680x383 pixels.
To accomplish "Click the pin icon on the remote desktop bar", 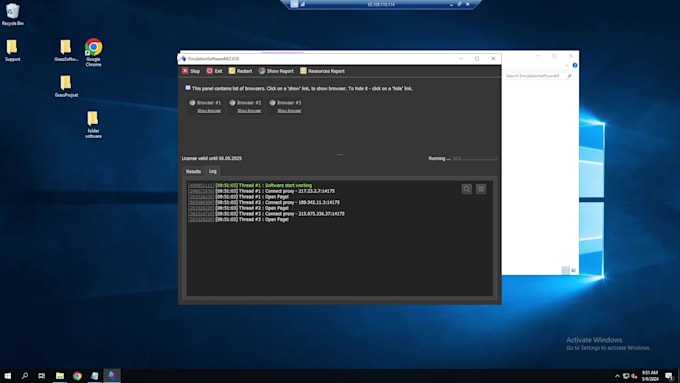I will (294, 4).
